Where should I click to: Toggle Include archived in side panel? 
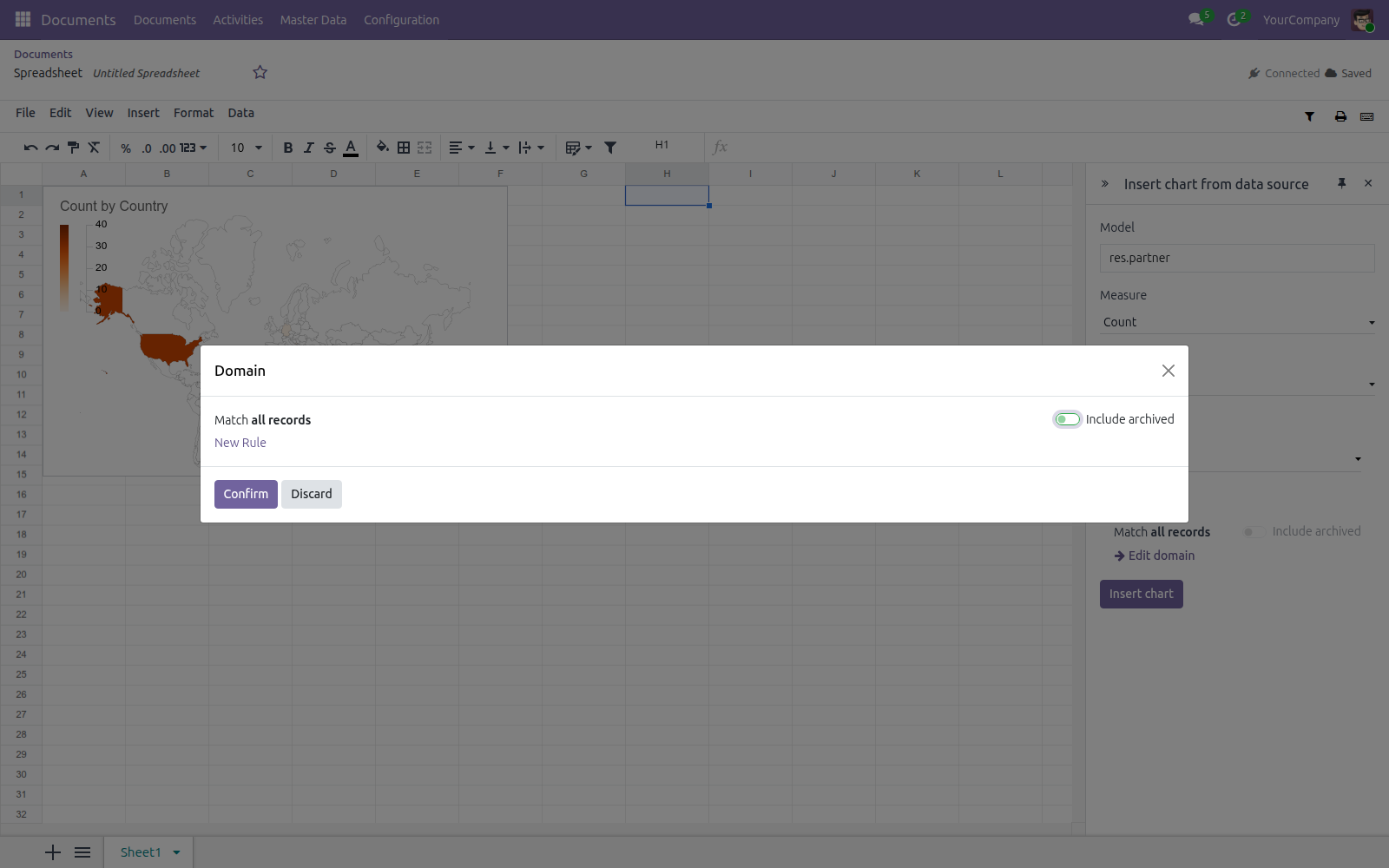point(1253,532)
